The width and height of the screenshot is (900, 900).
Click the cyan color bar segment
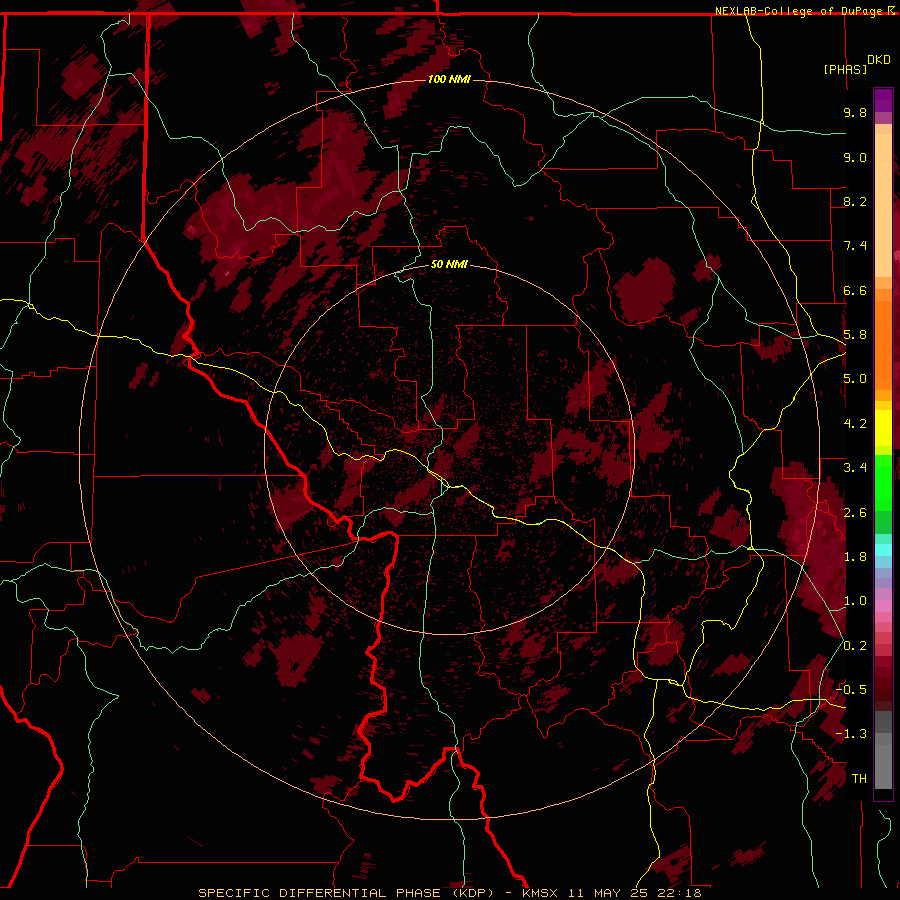[x=883, y=550]
